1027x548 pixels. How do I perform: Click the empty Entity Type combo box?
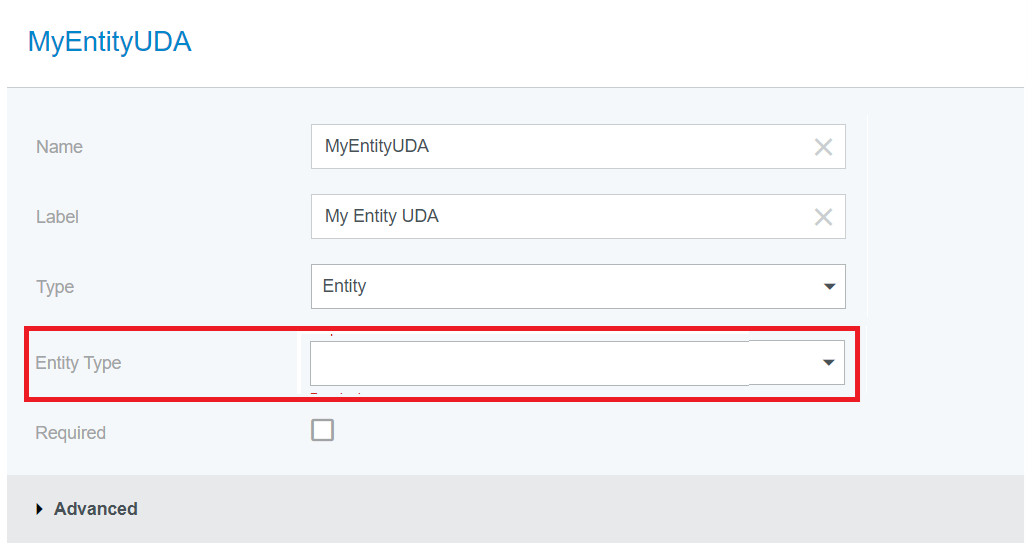click(x=550, y=363)
